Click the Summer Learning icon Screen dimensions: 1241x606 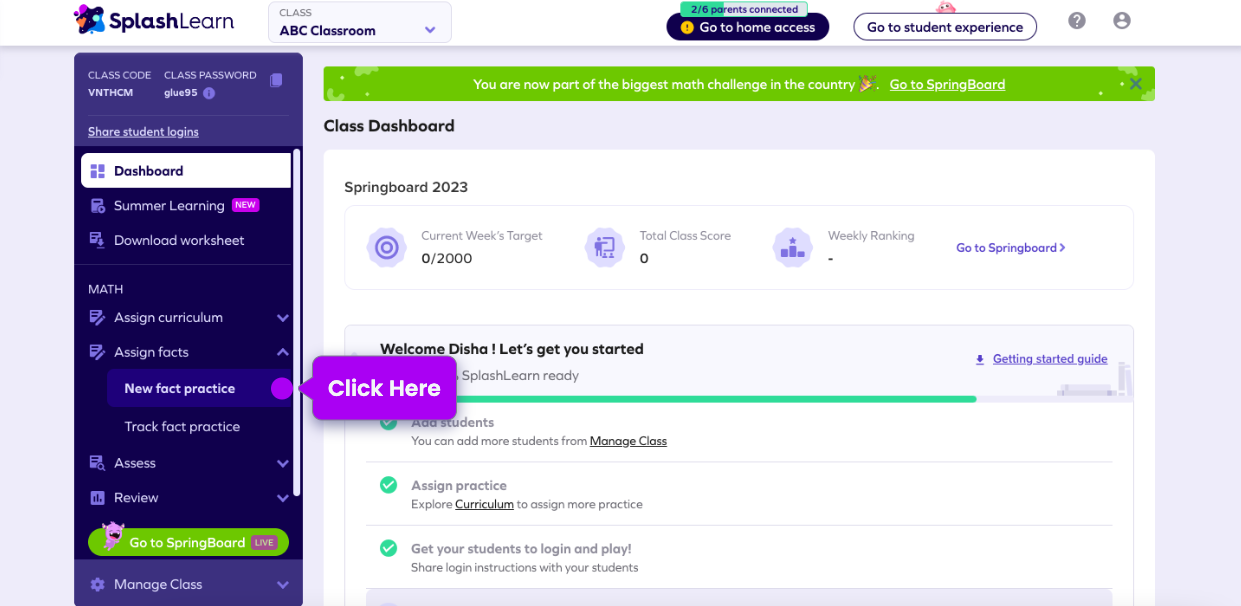point(98,206)
